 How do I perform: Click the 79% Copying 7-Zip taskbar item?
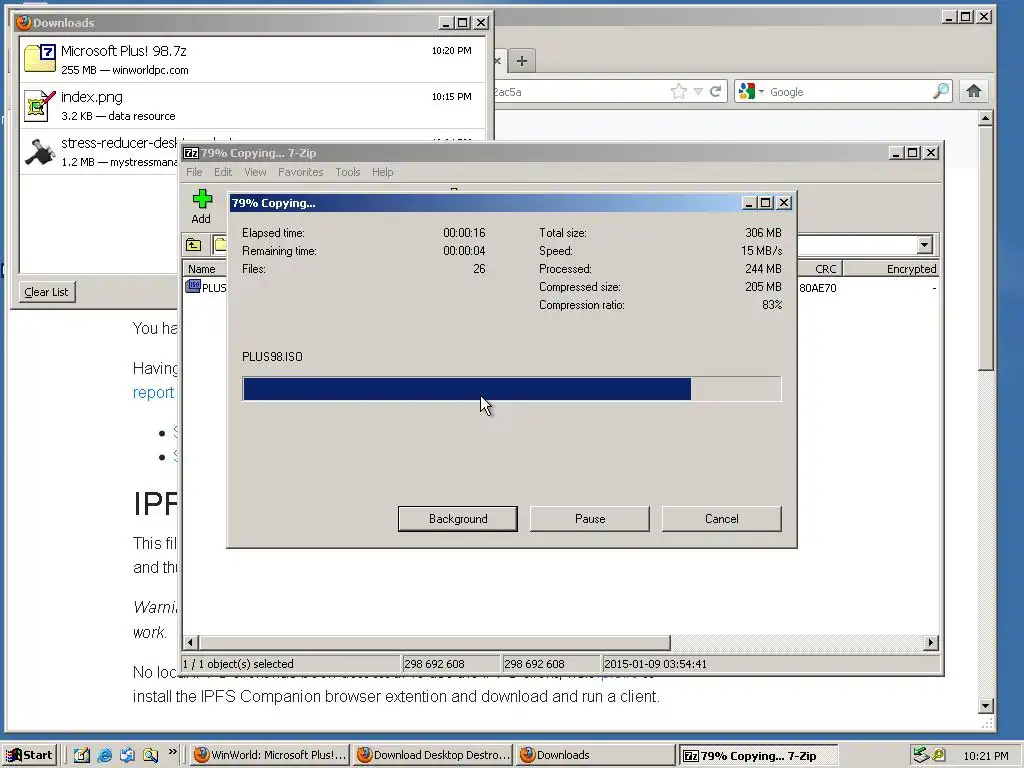[x=758, y=755]
